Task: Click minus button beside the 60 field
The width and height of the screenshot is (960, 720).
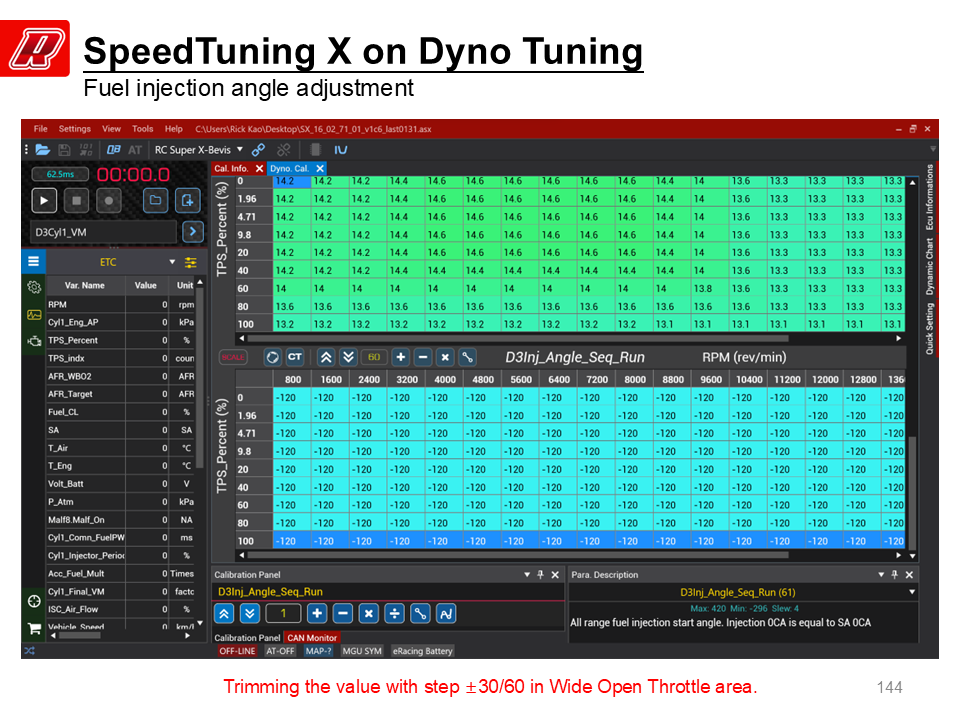Action: [423, 357]
